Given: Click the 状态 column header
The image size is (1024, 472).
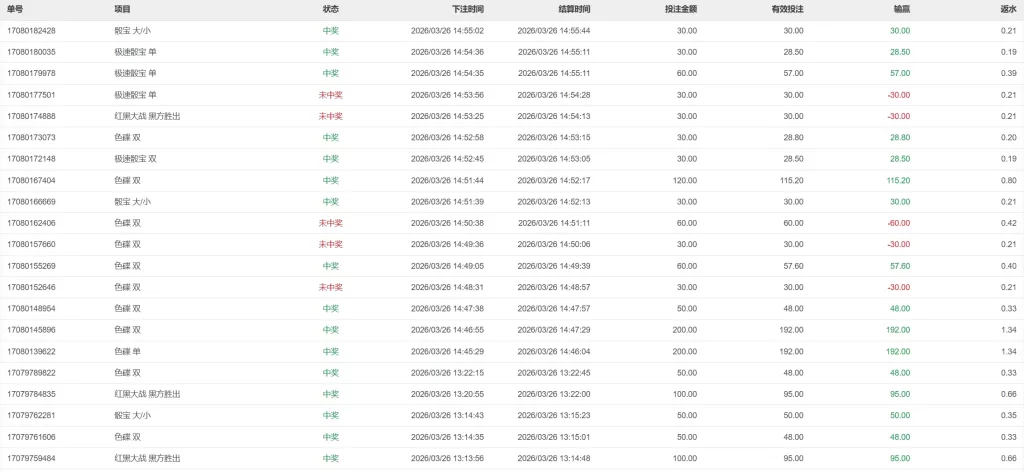Looking at the screenshot, I should [x=330, y=9].
